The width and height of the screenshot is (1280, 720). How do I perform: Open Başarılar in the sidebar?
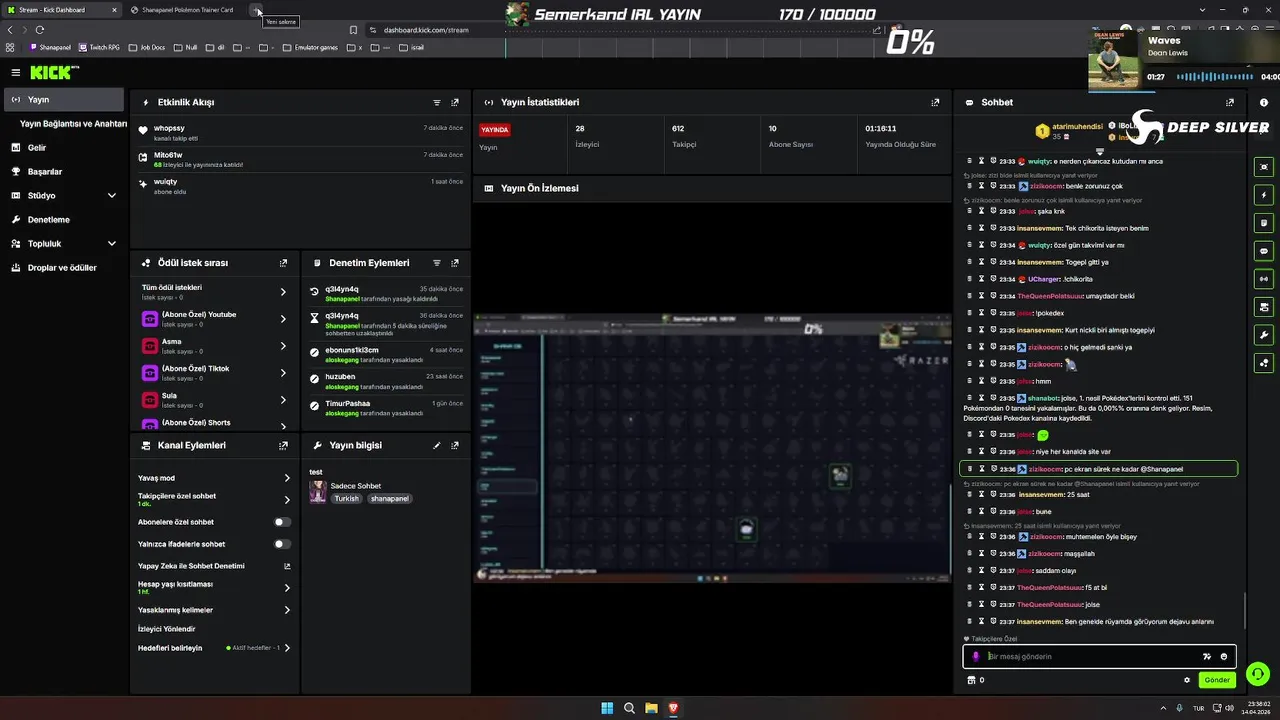63,172
